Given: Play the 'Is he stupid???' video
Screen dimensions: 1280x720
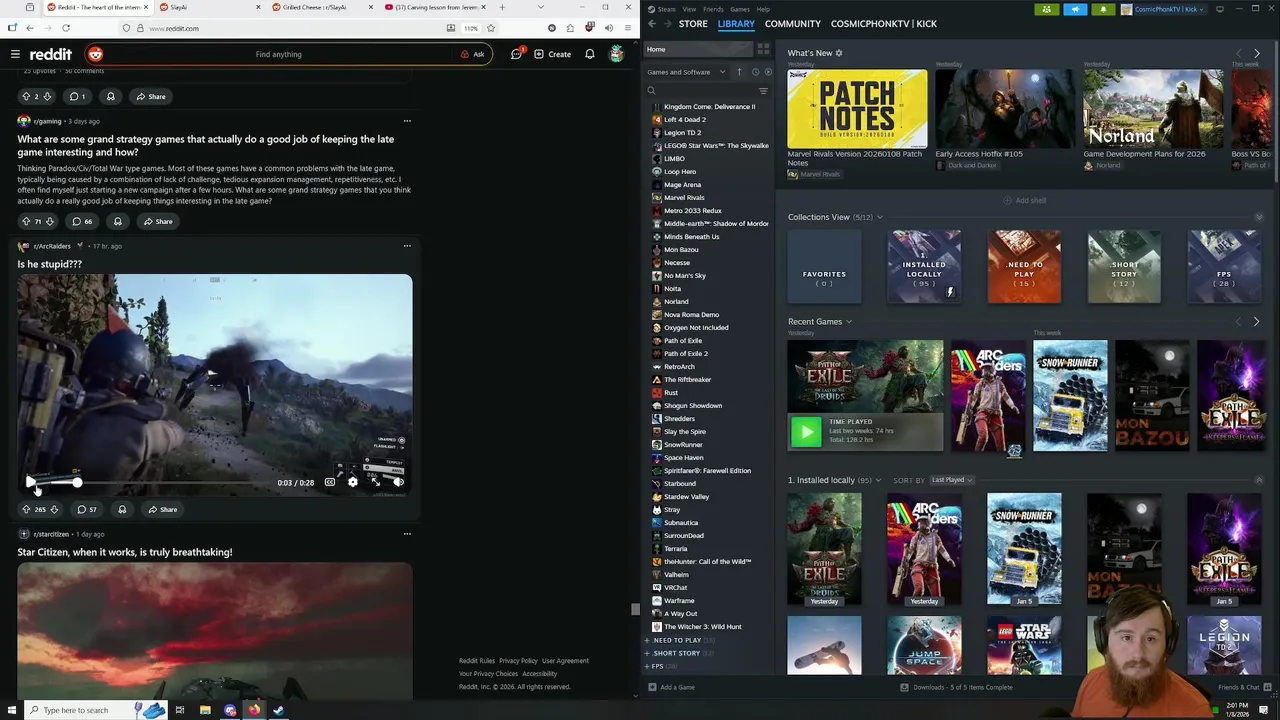Looking at the screenshot, I should coord(30,482).
